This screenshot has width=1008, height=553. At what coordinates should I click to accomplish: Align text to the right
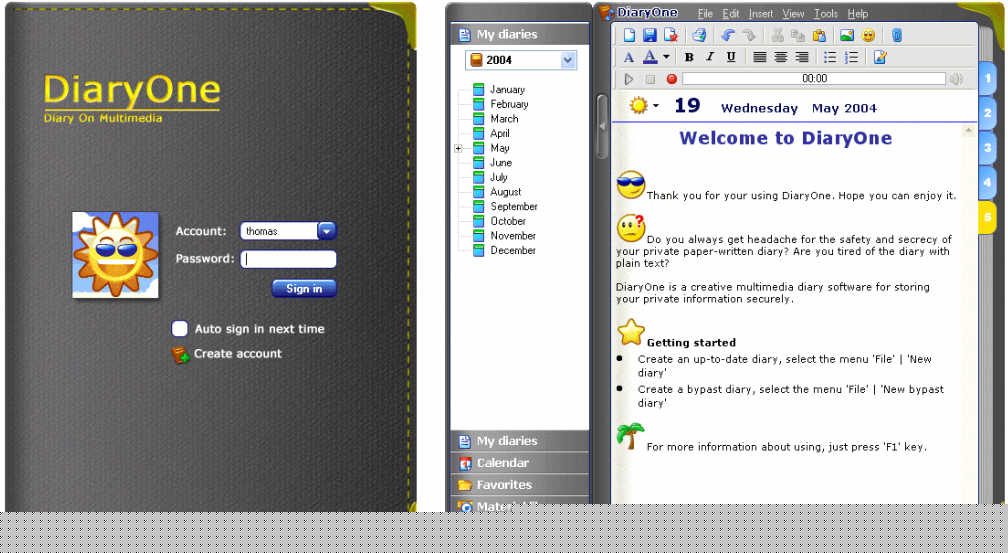click(x=802, y=57)
